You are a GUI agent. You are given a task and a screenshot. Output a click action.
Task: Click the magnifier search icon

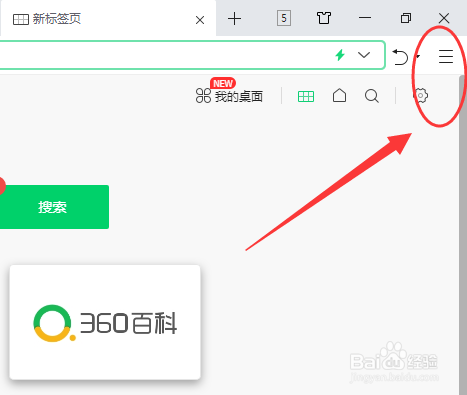tap(372, 96)
